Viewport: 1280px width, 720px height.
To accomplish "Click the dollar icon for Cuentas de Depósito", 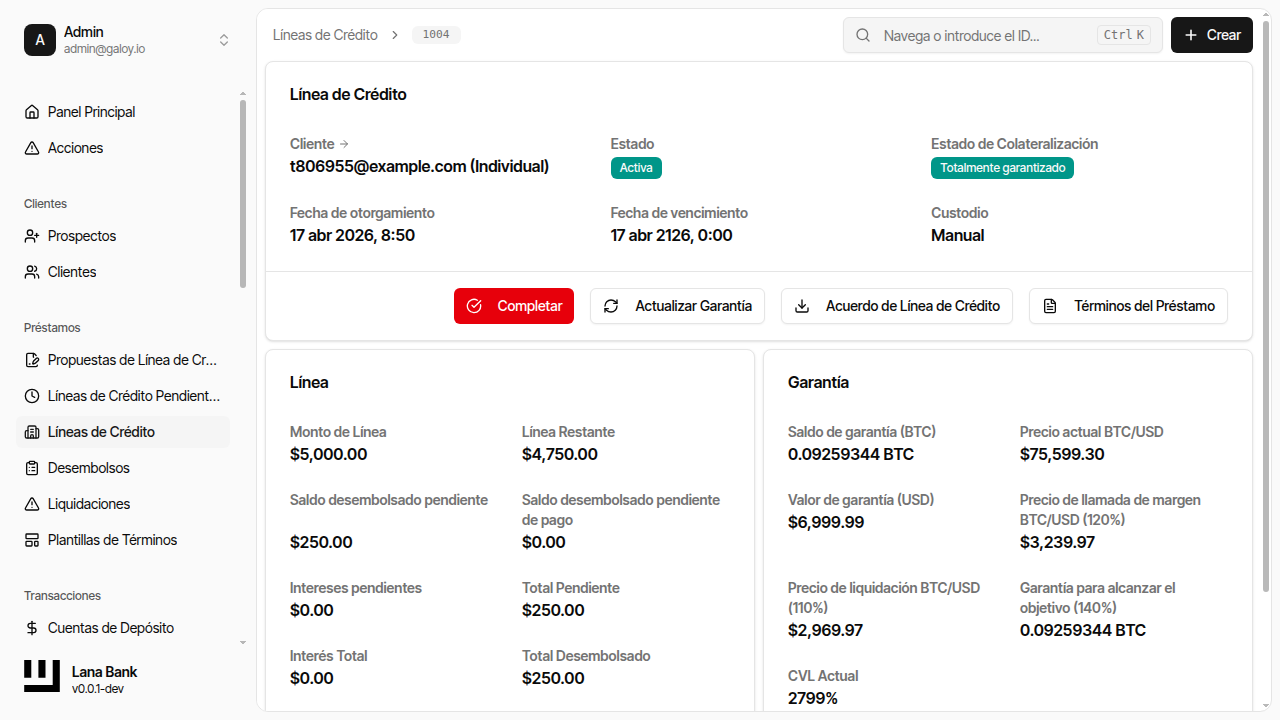I will click(x=33, y=628).
